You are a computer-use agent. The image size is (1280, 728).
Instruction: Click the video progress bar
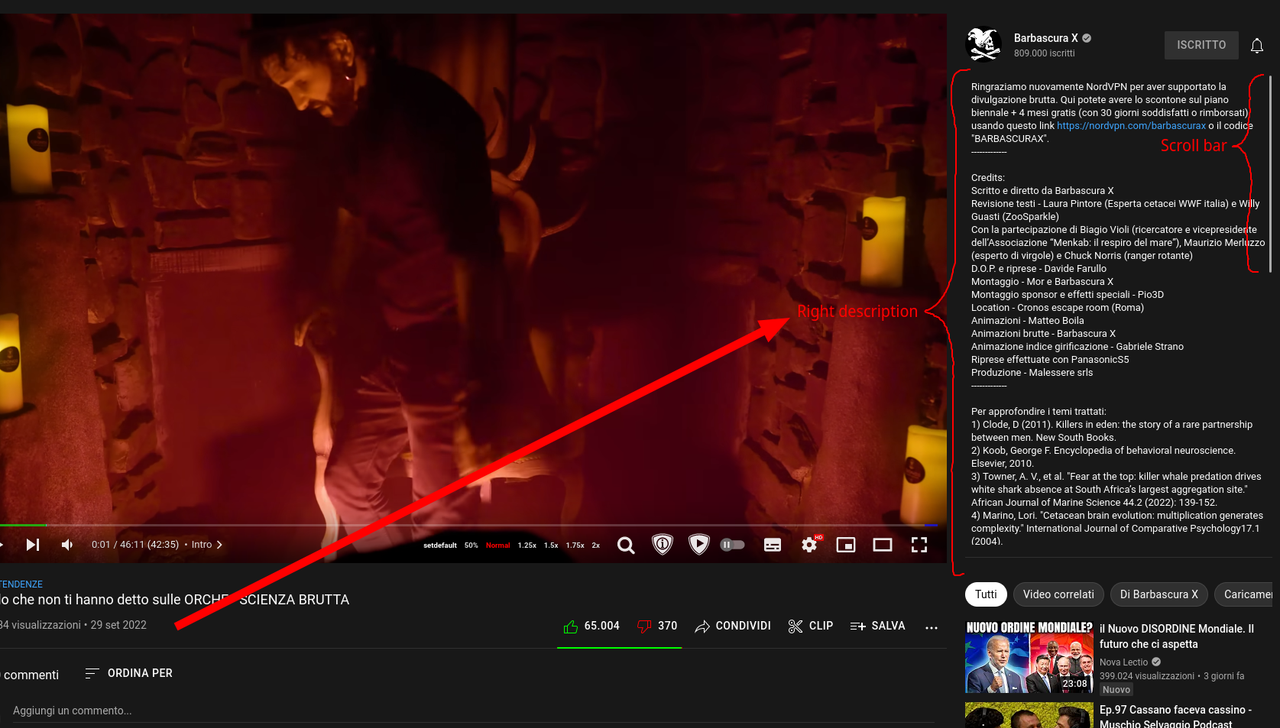(470, 524)
